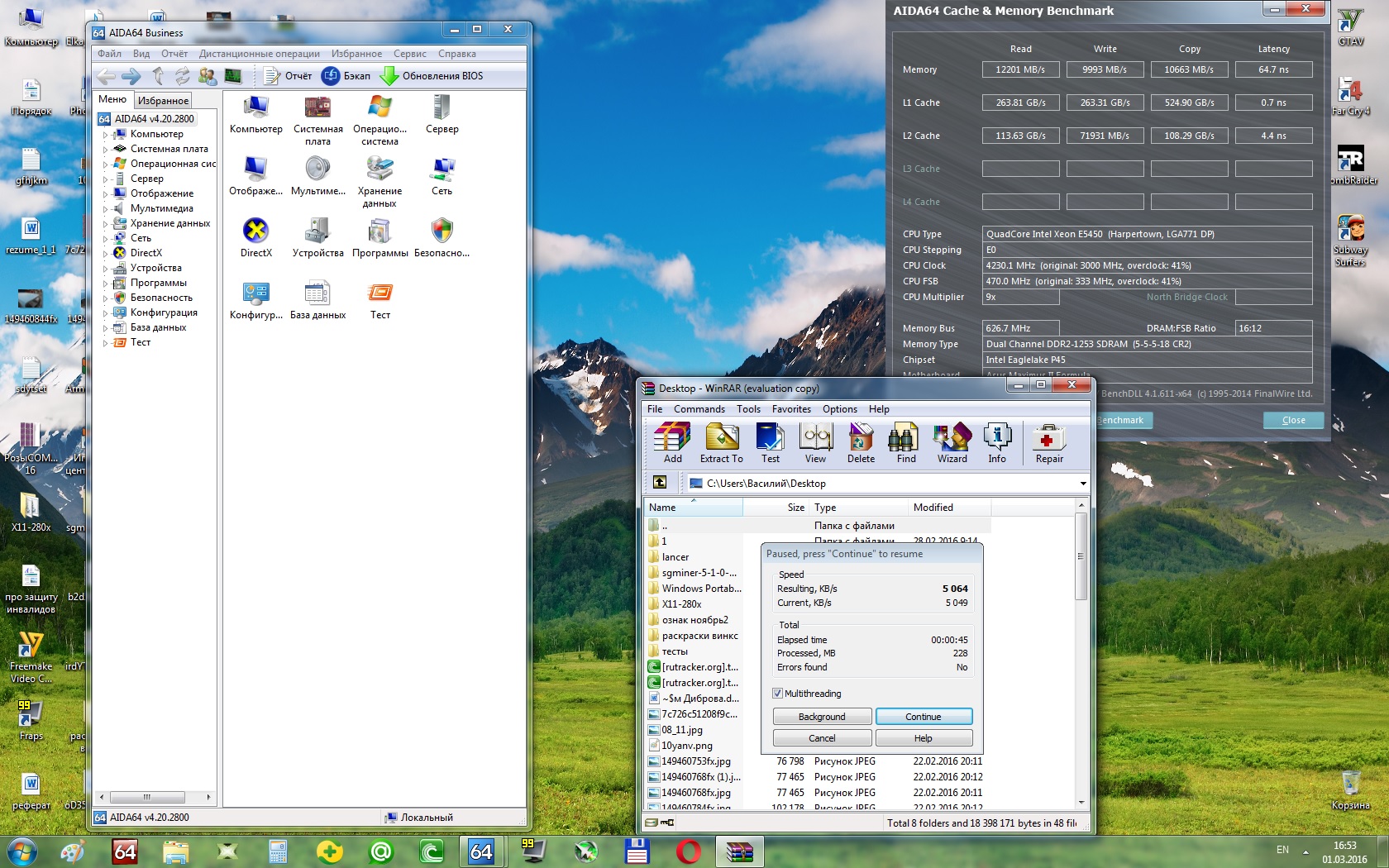The image size is (1389, 868).
Task: Click the AIDA64 Бэкап toolbar button
Action: click(x=346, y=76)
